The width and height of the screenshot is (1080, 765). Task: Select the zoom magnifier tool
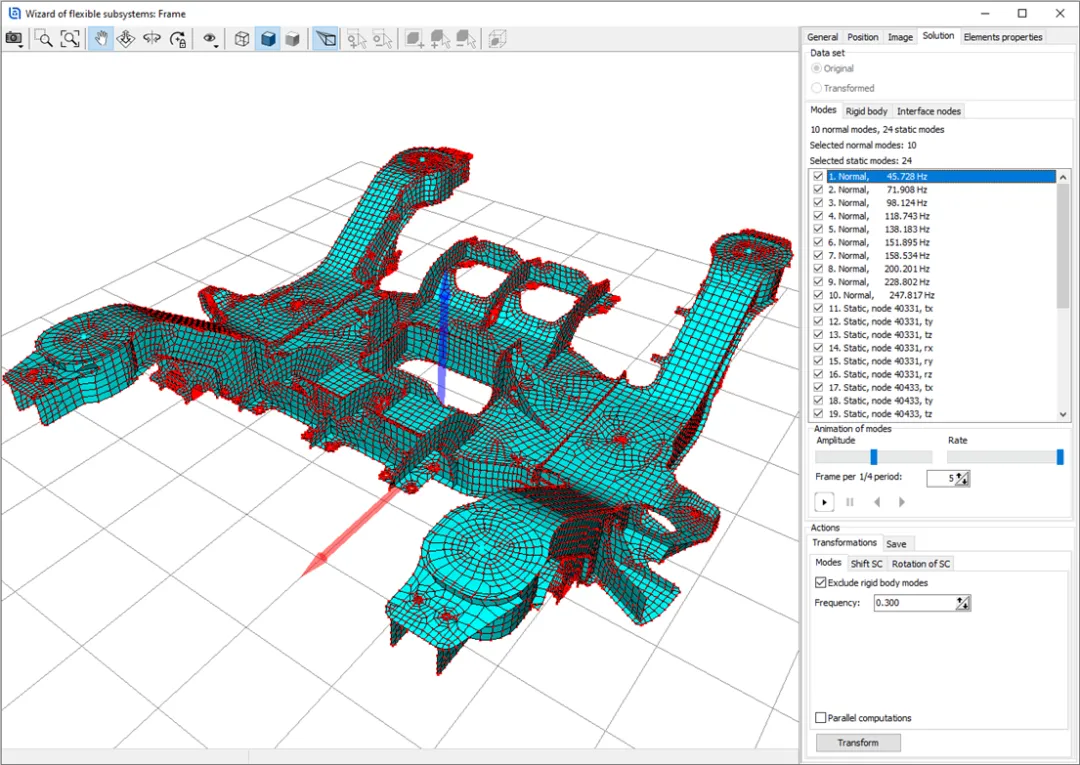point(44,39)
